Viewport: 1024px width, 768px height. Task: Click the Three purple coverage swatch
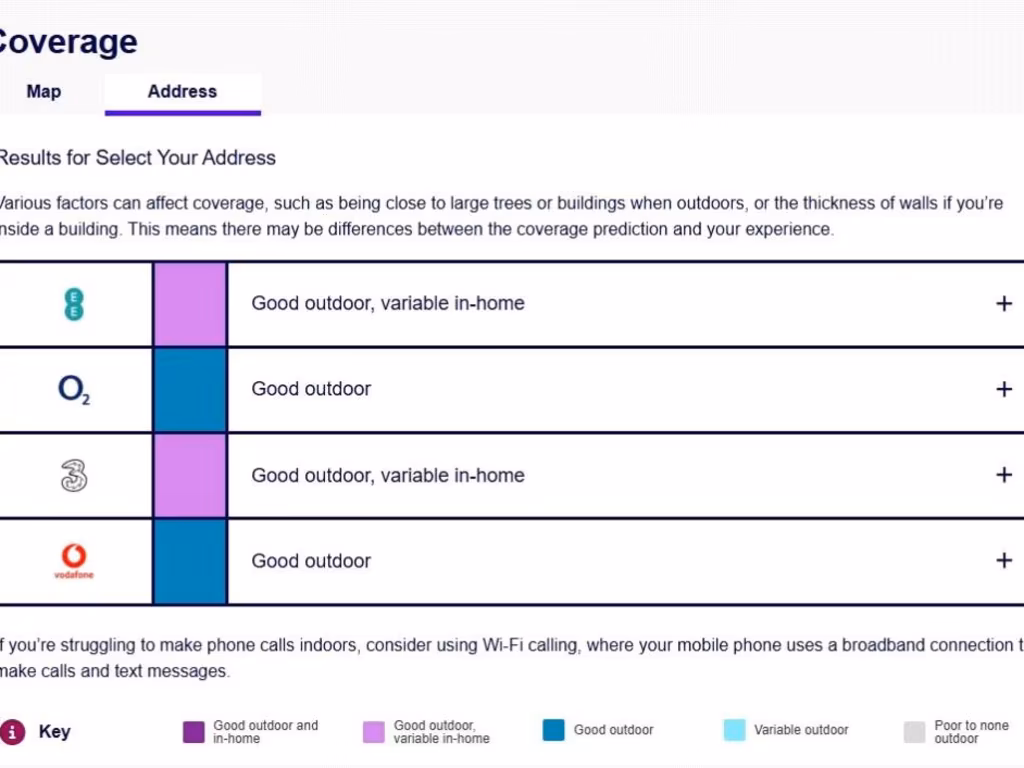point(190,476)
